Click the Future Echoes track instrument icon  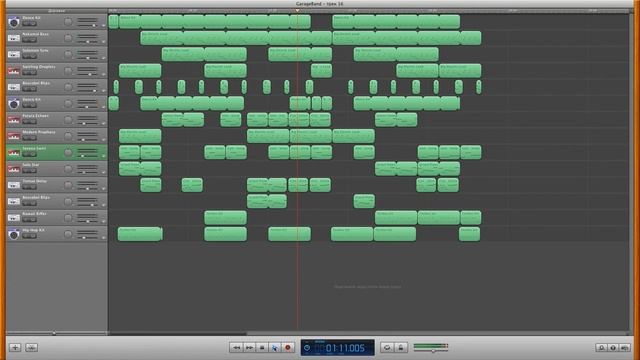[13, 120]
